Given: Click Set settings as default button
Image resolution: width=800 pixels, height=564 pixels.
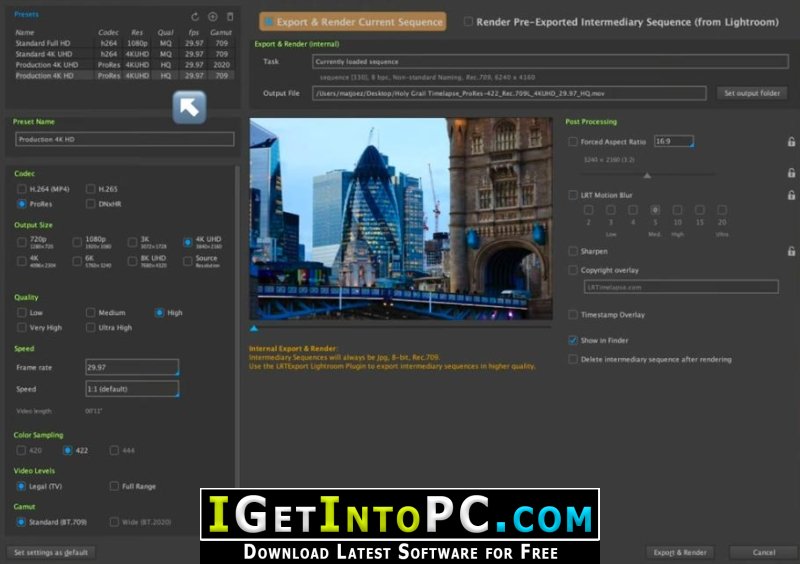Looking at the screenshot, I should (50, 552).
